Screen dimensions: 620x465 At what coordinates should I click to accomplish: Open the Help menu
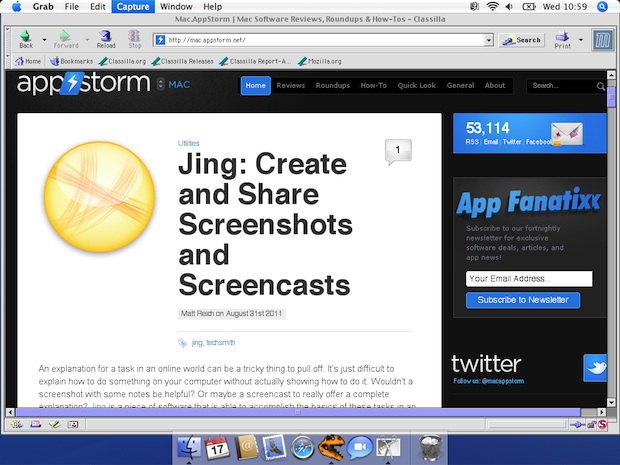click(212, 6)
